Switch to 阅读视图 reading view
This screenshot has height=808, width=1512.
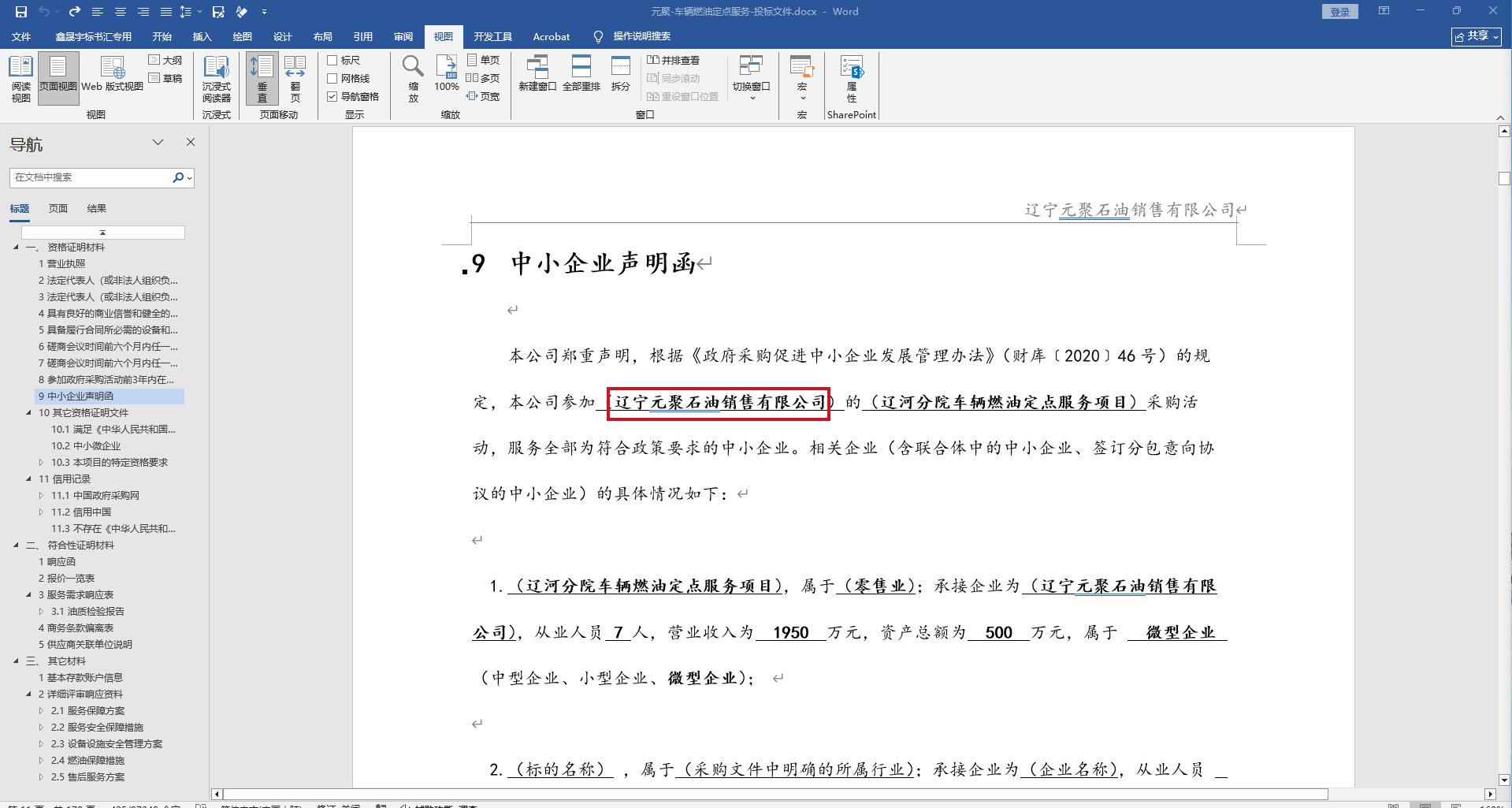click(x=21, y=79)
